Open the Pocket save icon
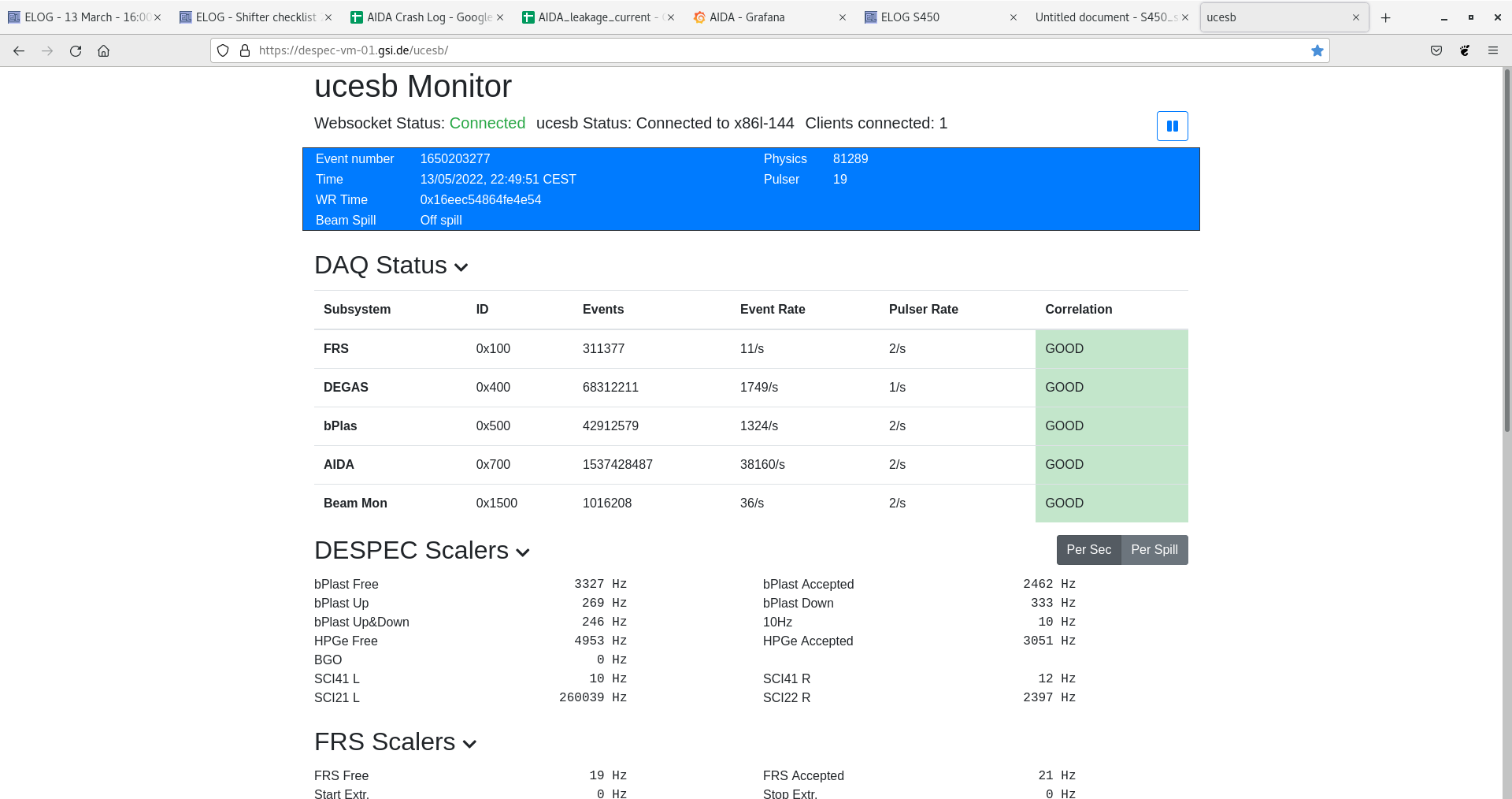Screen dimensions: 1512x799 pyautogui.click(x=1436, y=50)
